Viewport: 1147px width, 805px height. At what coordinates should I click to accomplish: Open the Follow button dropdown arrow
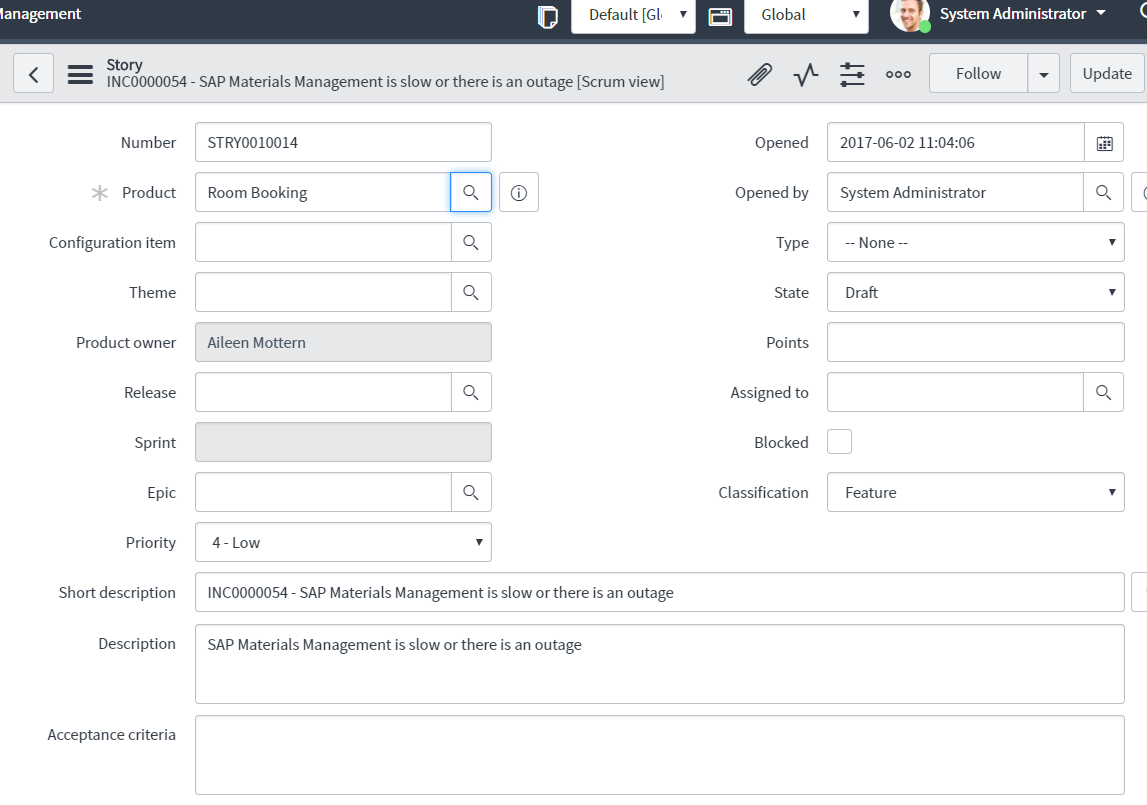click(1043, 73)
